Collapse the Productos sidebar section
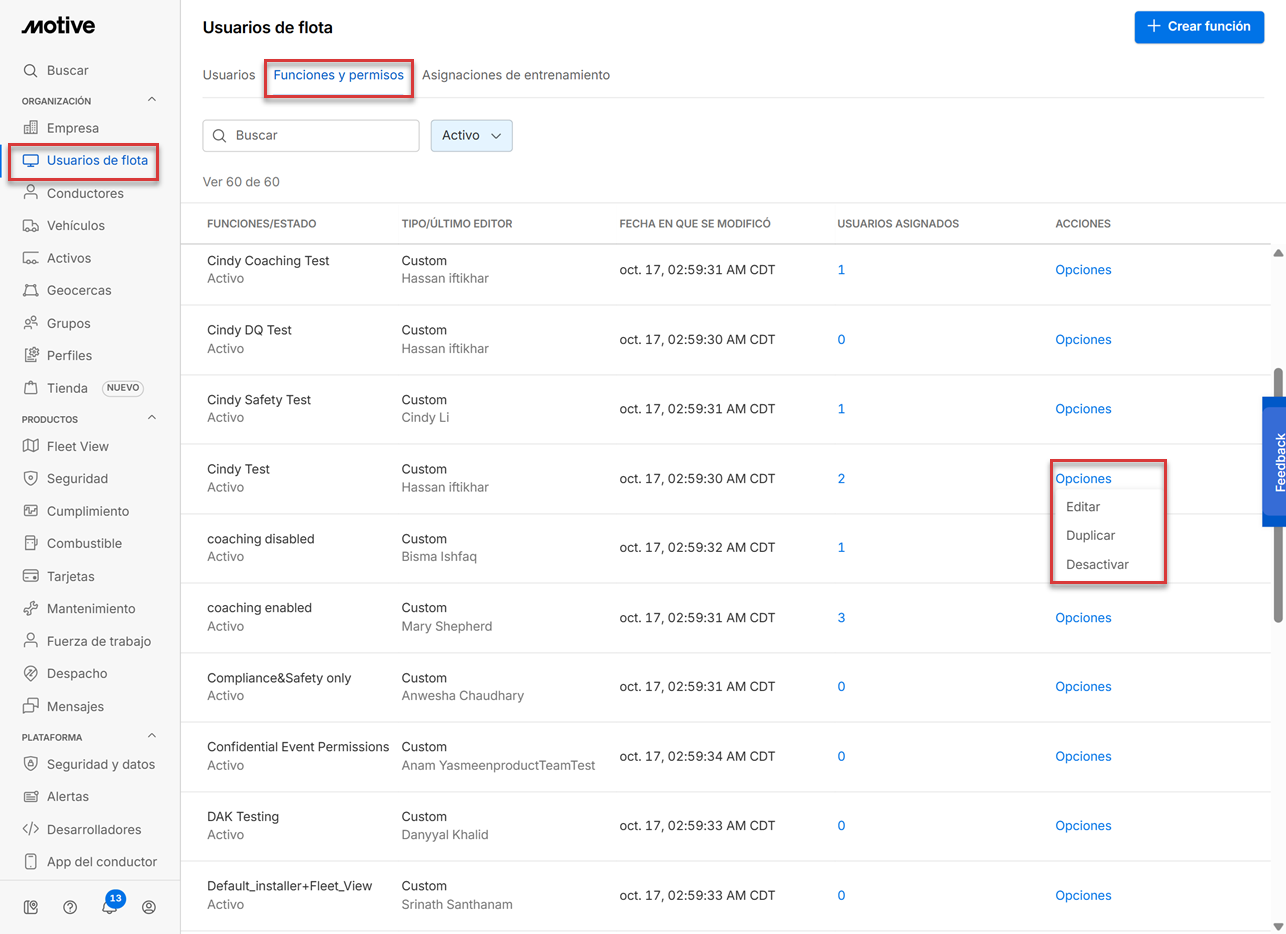Screen dimensions: 1286x934 152,418
